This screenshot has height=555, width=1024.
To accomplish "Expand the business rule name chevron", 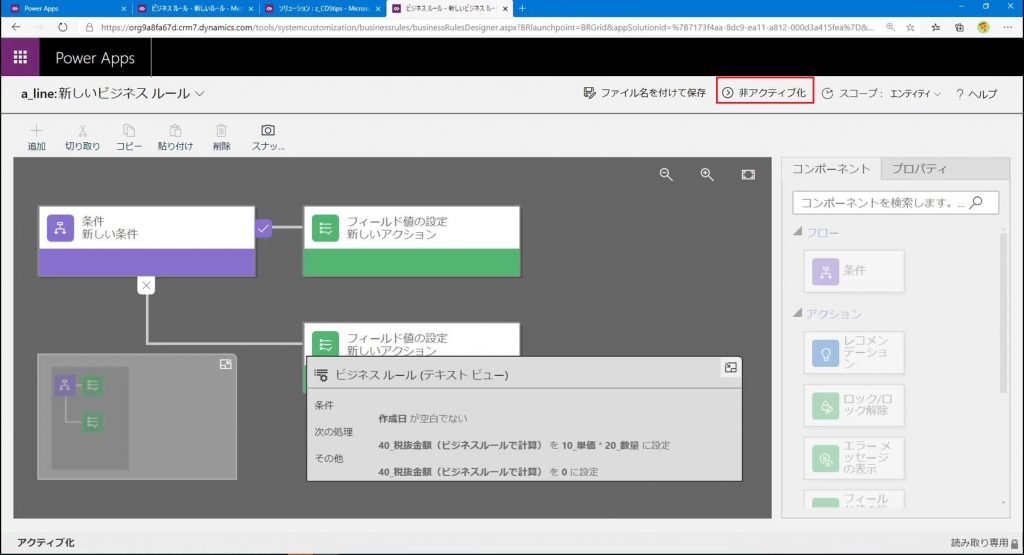I will click(200, 93).
